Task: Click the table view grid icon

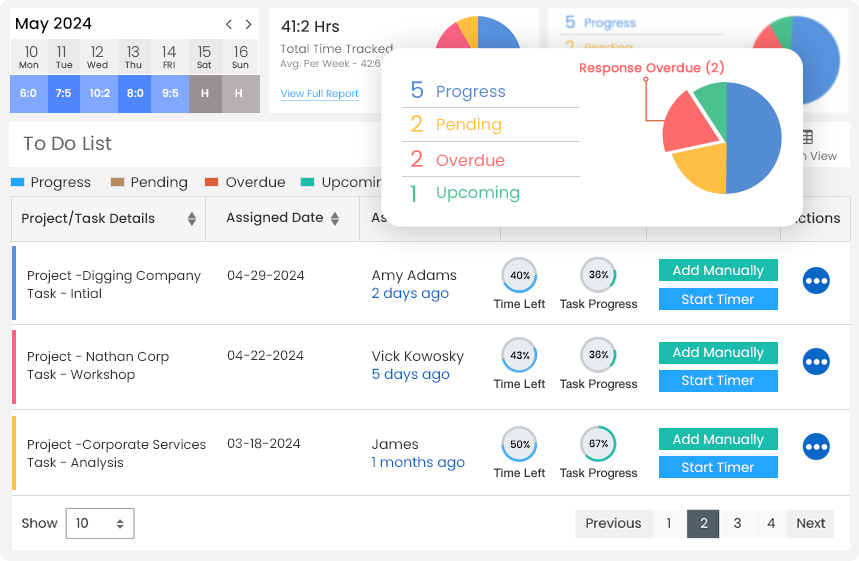Action: [x=807, y=138]
